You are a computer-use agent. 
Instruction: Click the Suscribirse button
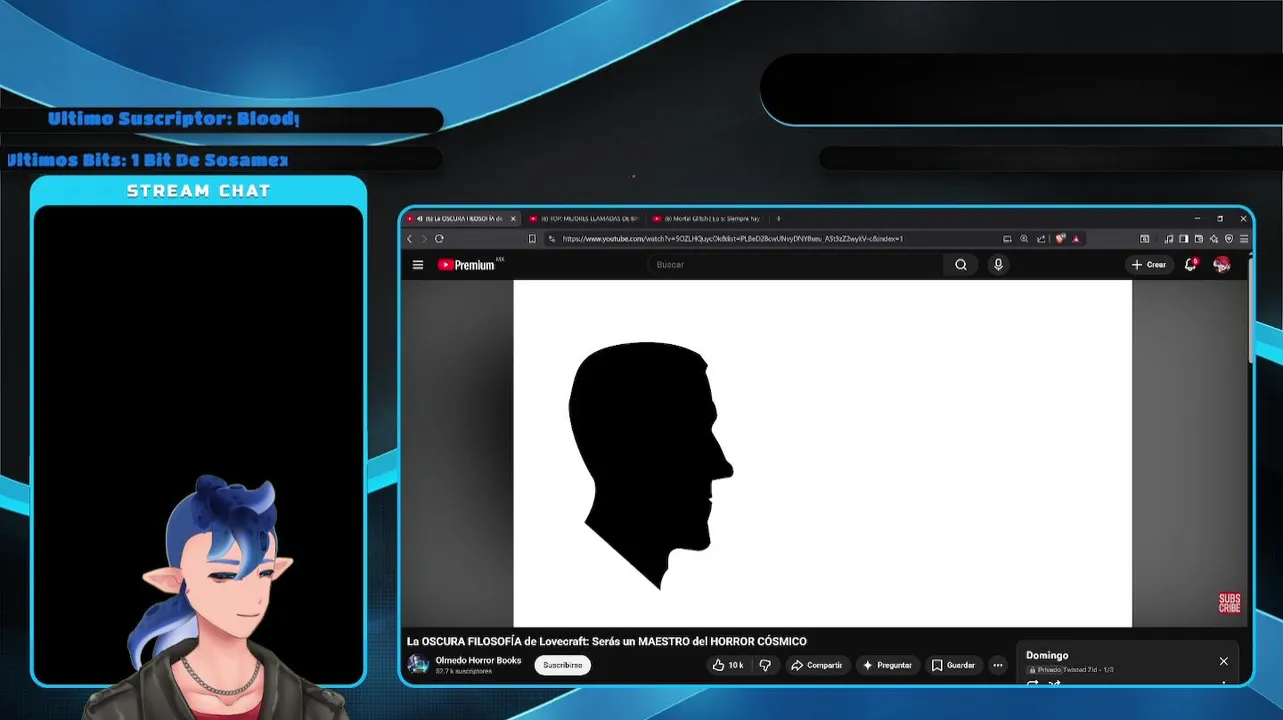[x=562, y=665]
